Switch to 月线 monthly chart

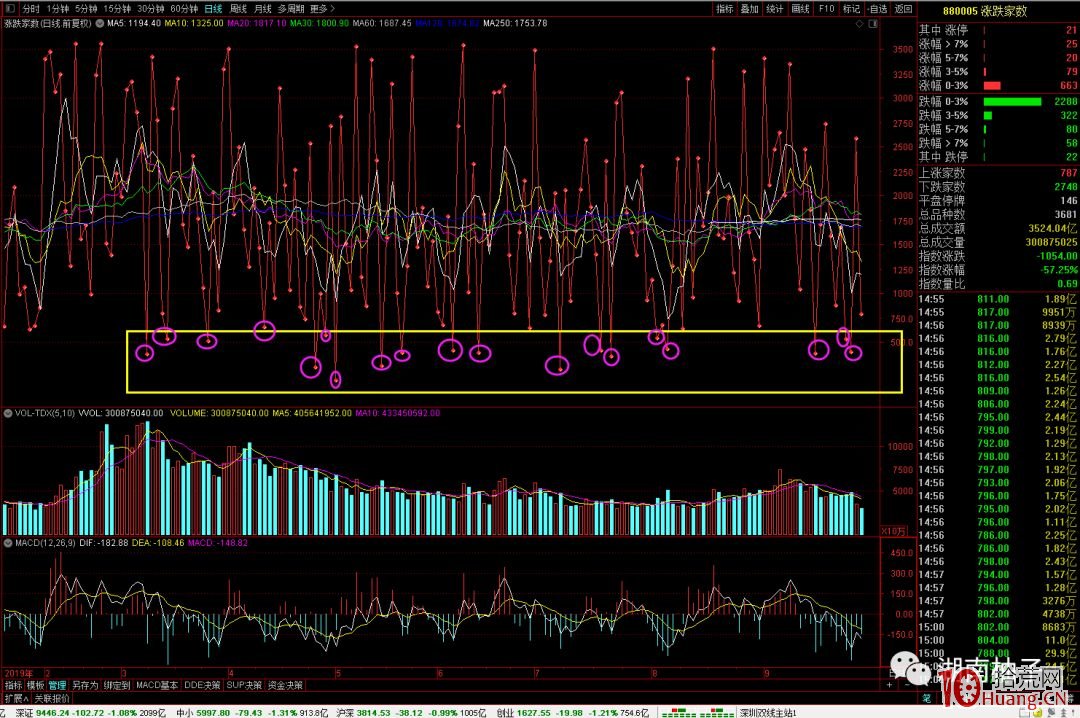tap(262, 8)
